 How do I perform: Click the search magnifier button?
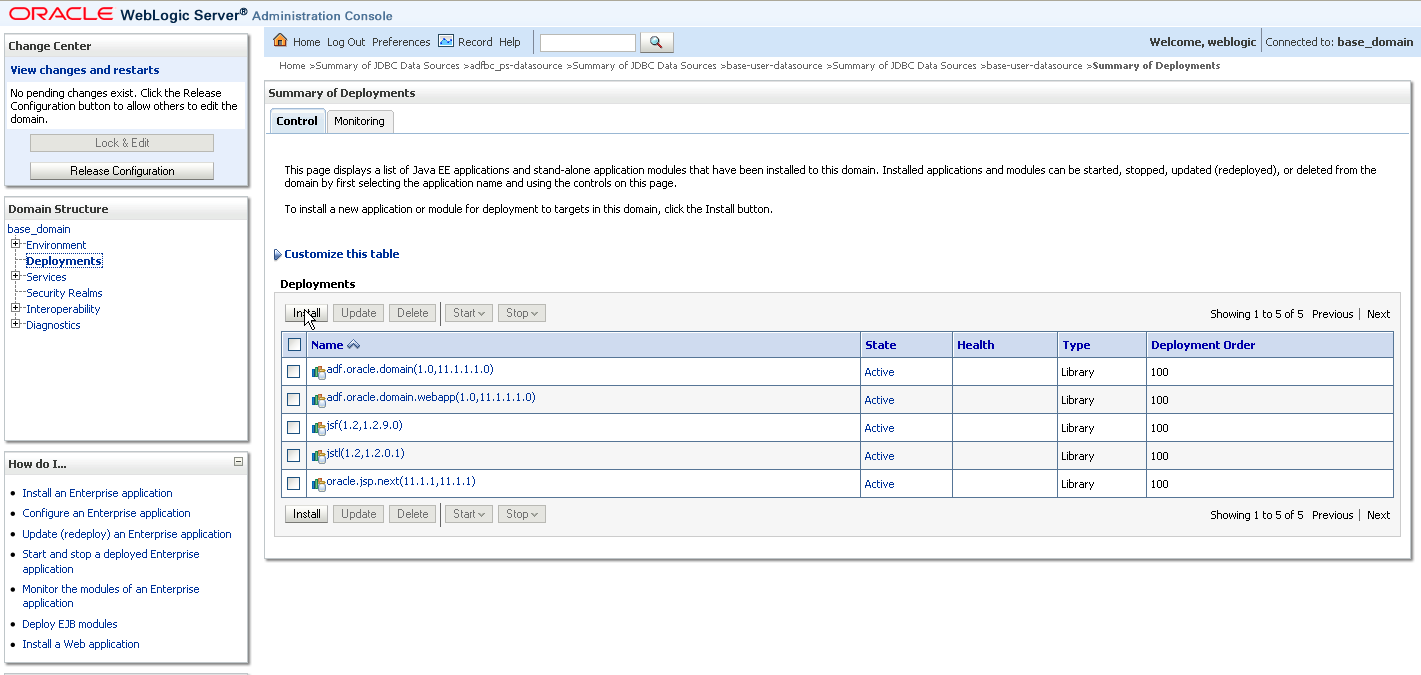(656, 42)
